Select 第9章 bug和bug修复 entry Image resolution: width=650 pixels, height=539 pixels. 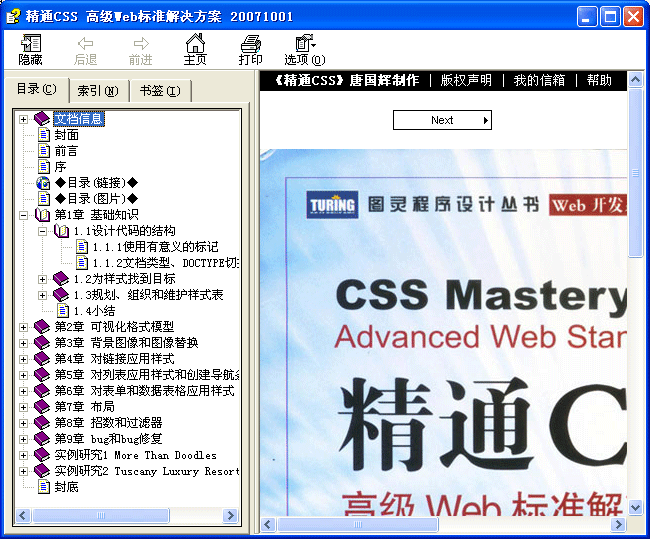(x=108, y=439)
